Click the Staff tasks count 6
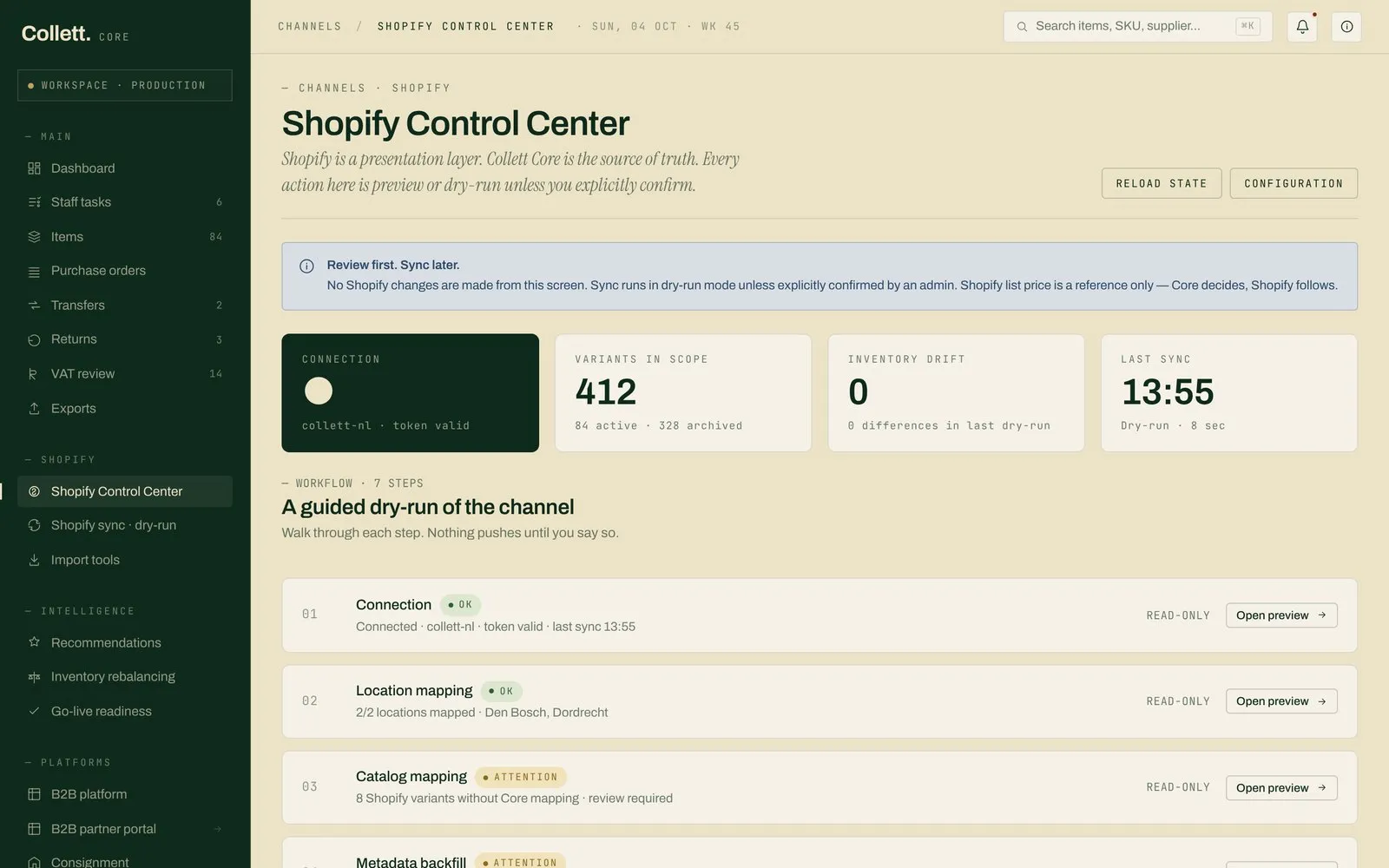1389x868 pixels. 219,202
